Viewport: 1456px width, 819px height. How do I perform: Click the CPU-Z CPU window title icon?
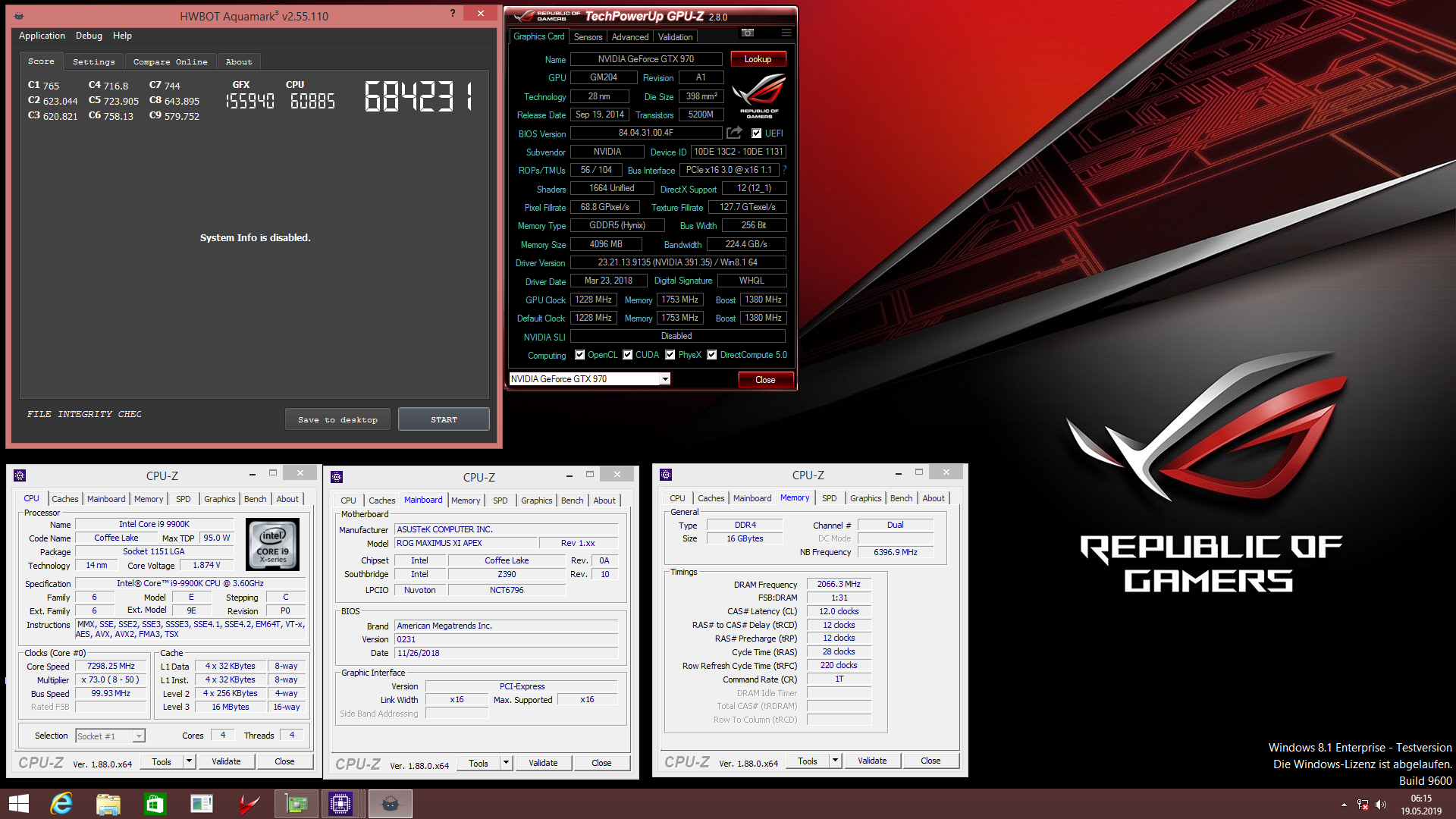point(20,475)
